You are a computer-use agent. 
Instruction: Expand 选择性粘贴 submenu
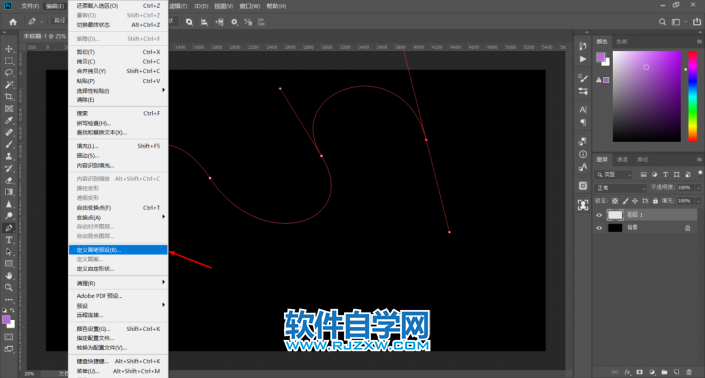tap(118, 90)
